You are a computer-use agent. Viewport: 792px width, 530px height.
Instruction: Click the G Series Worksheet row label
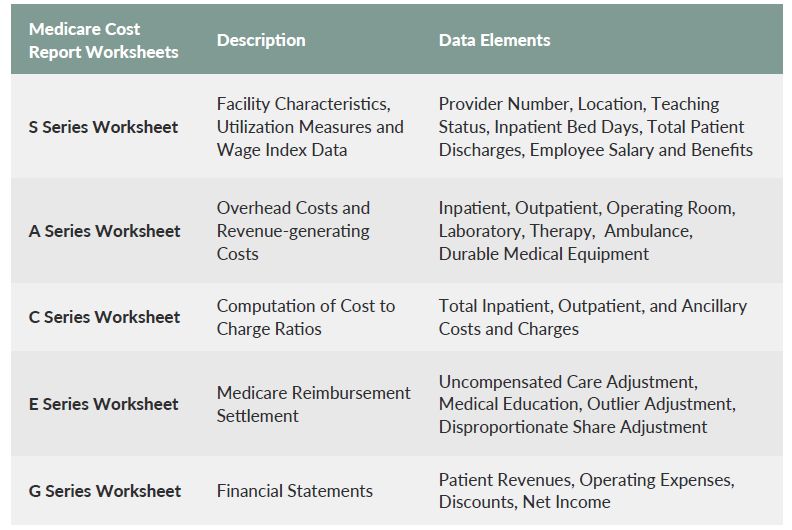[105, 491]
